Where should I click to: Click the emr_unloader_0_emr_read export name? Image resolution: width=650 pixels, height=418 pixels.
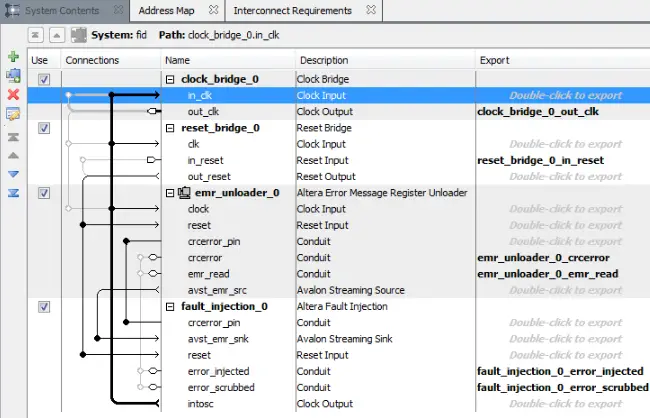[548, 274]
